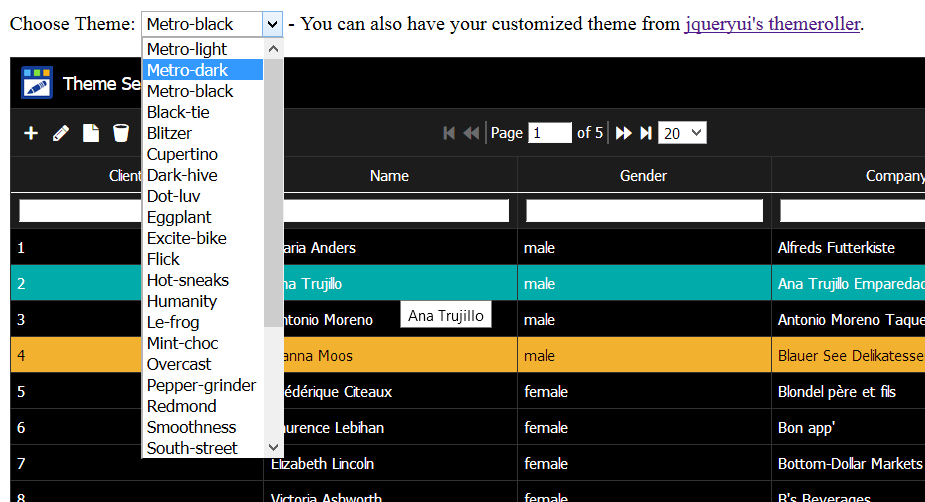Advance to the next grid page

coord(623,133)
